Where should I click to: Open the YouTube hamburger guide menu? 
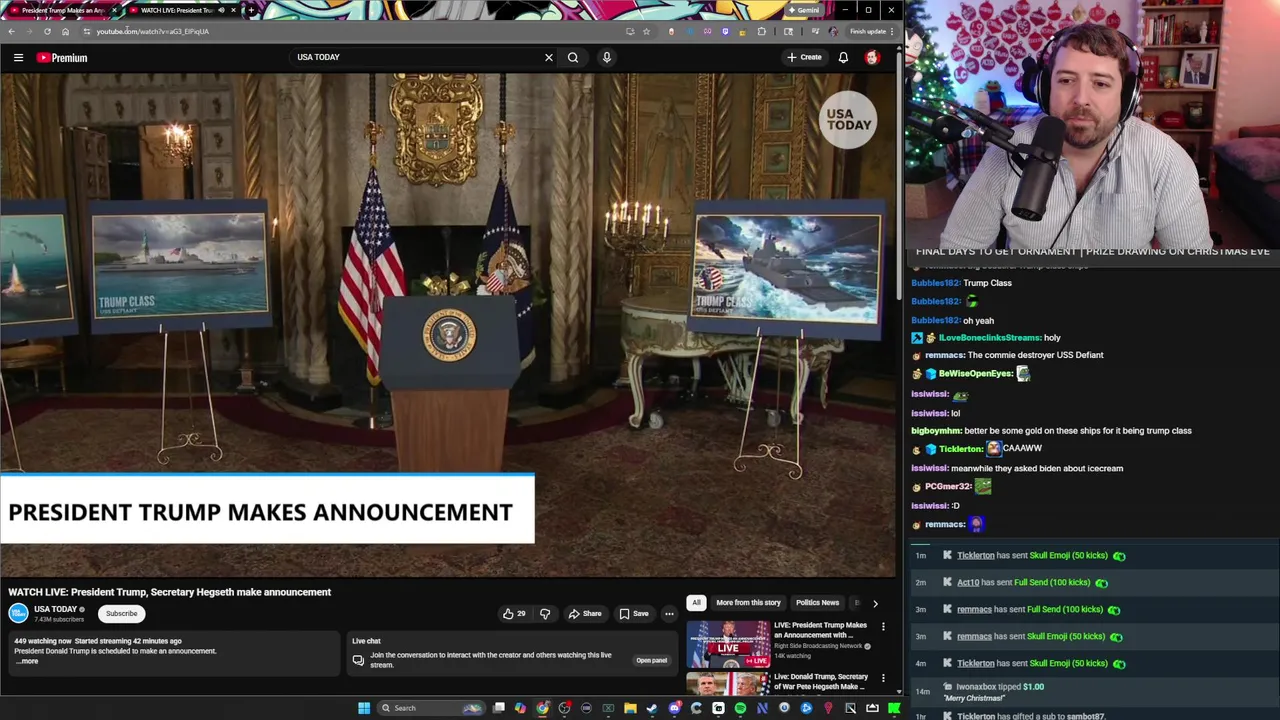tap(18, 58)
